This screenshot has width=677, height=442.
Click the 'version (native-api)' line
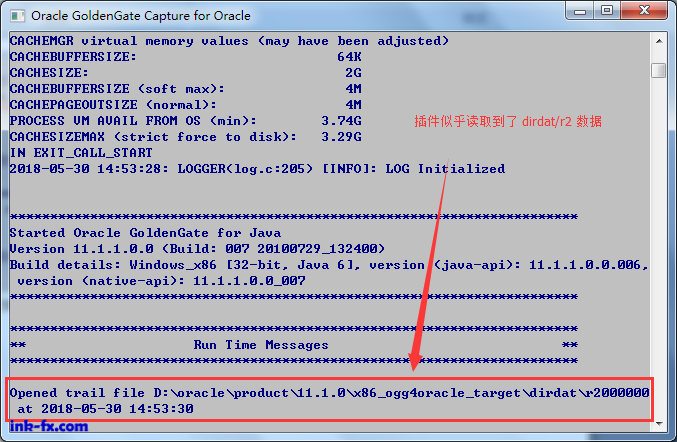pos(161,281)
